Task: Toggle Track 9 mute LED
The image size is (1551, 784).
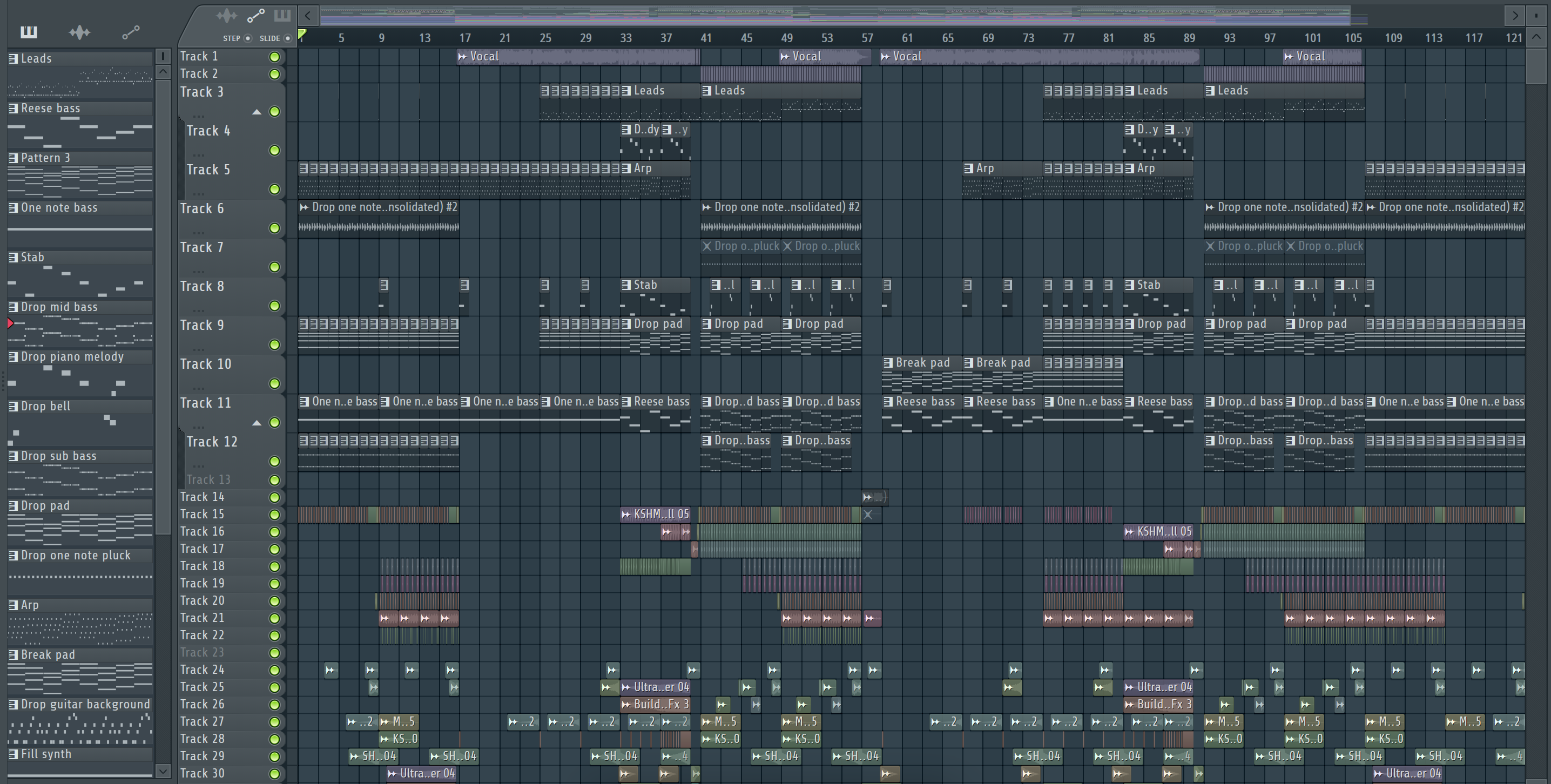Action: (x=274, y=345)
